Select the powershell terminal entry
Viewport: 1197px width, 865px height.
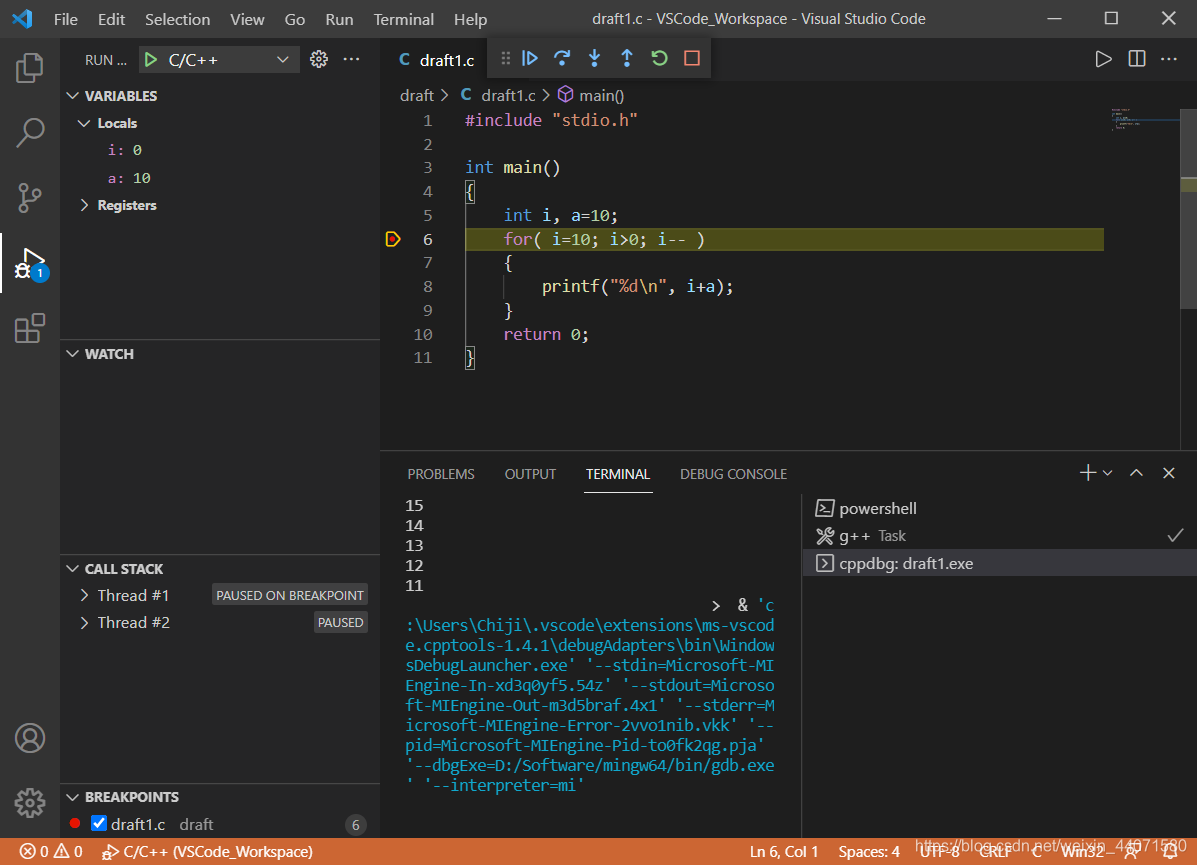point(999,508)
